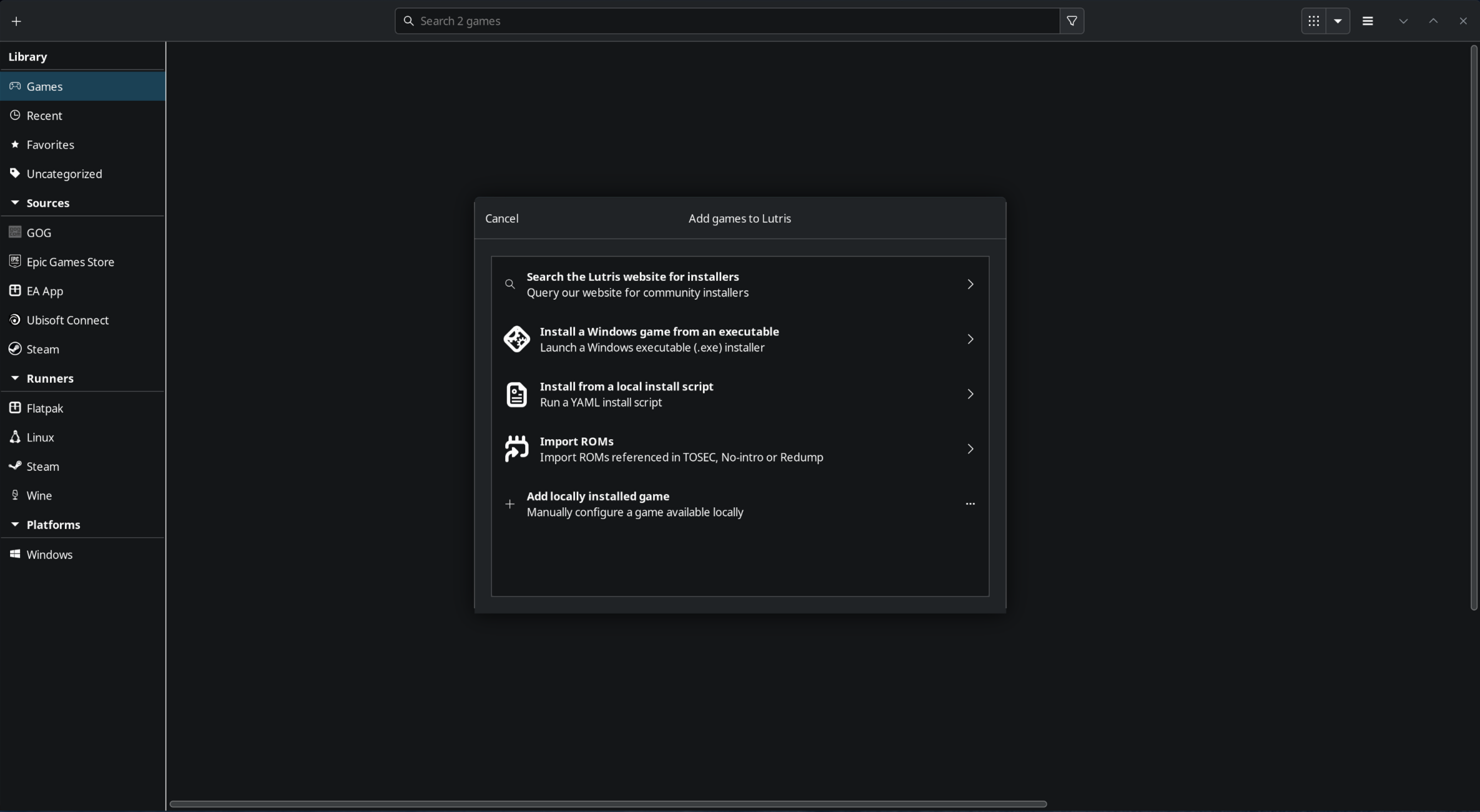The width and height of the screenshot is (1480, 812).
Task: Open the hamburger main menu
Action: (1368, 21)
